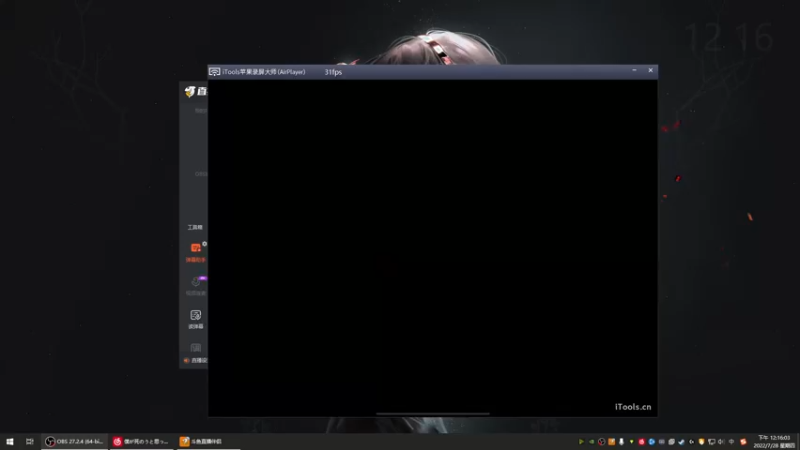Viewport: 800px width, 450px height.
Task: Click the red Sogou input tray icon
Action: [x=743, y=442]
